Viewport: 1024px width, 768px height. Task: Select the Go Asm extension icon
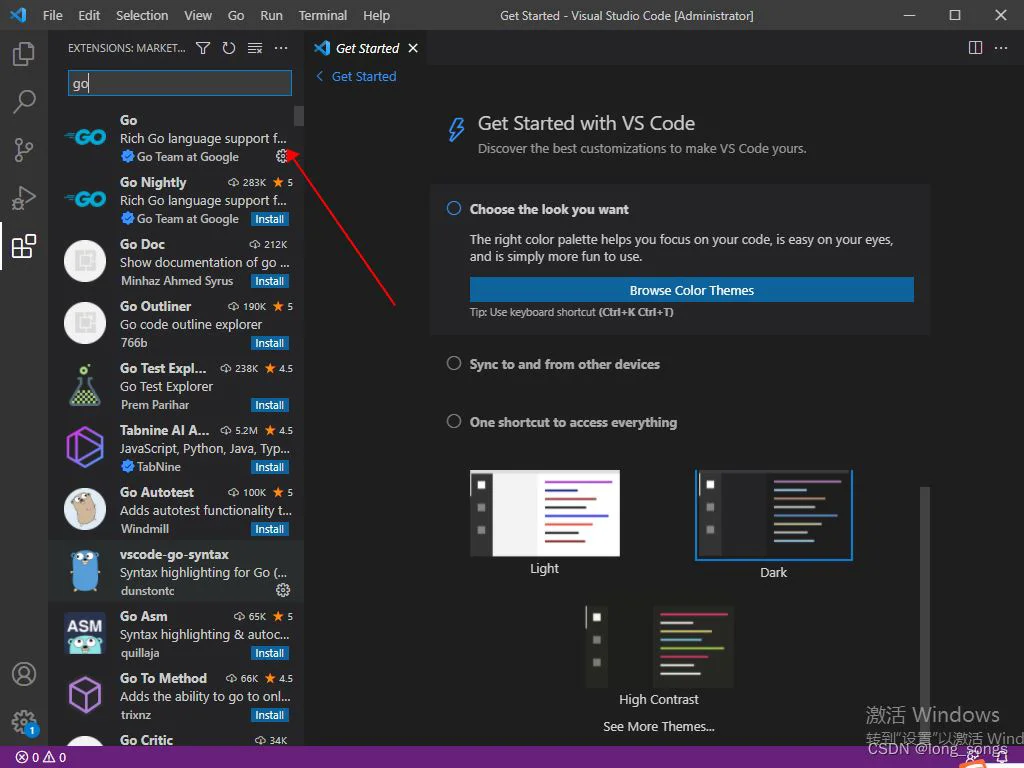[85, 633]
